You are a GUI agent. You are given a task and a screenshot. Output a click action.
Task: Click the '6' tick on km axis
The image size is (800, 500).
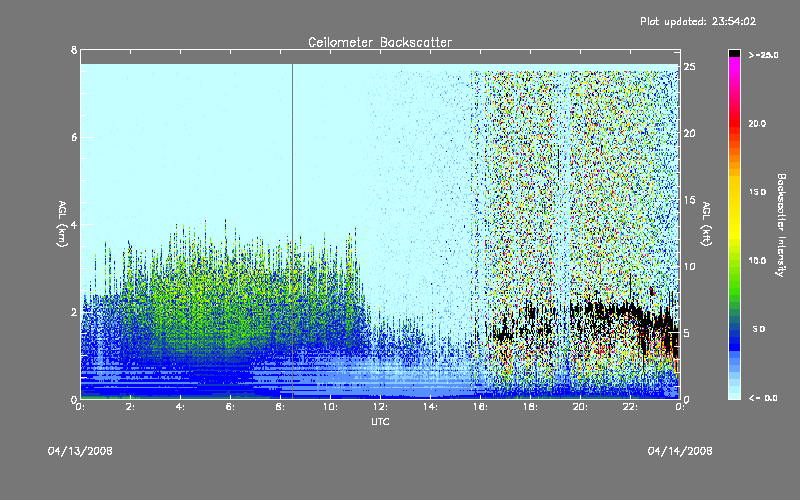[74, 137]
